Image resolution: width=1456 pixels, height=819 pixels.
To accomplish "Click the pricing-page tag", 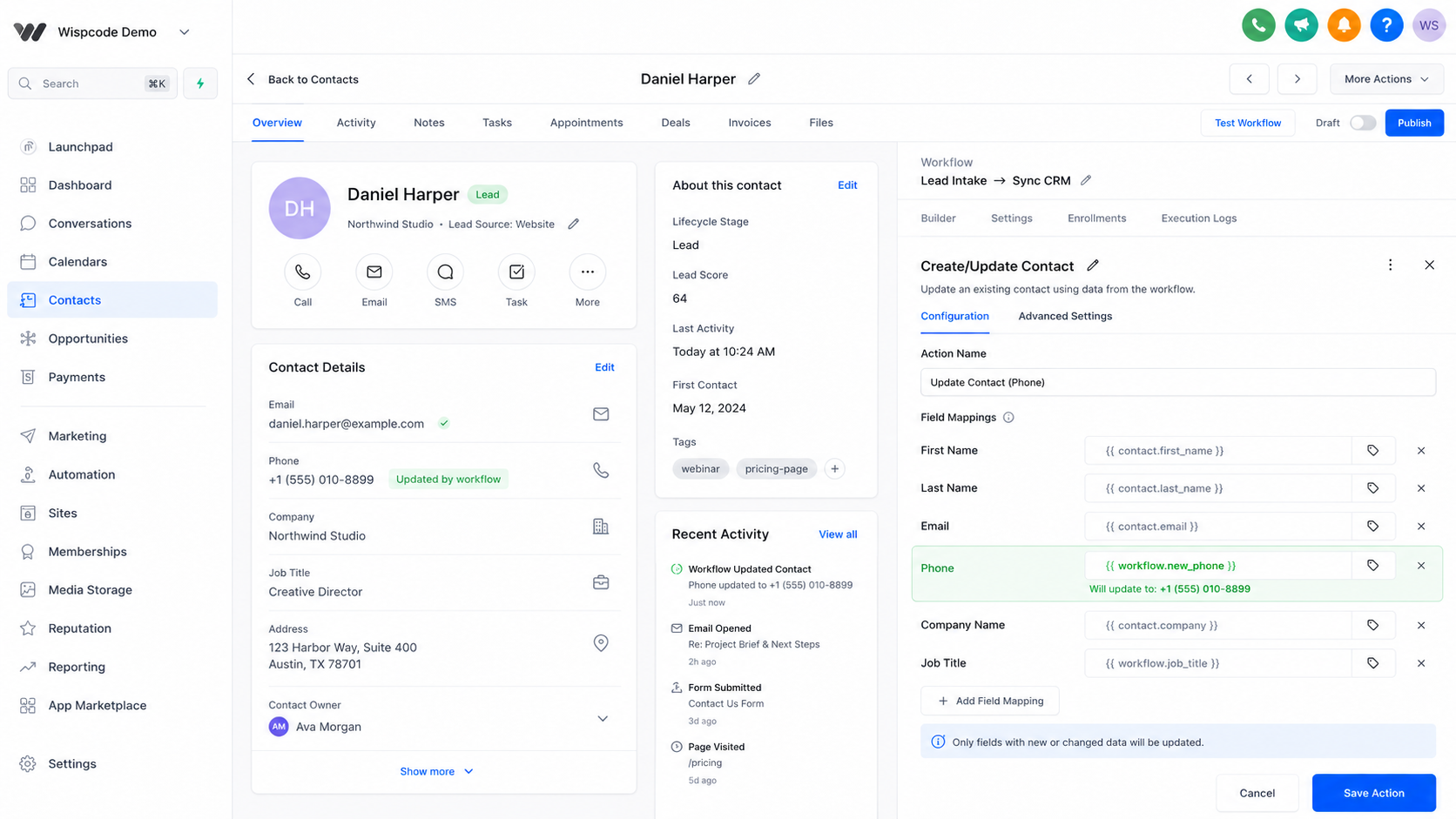I will tap(776, 469).
